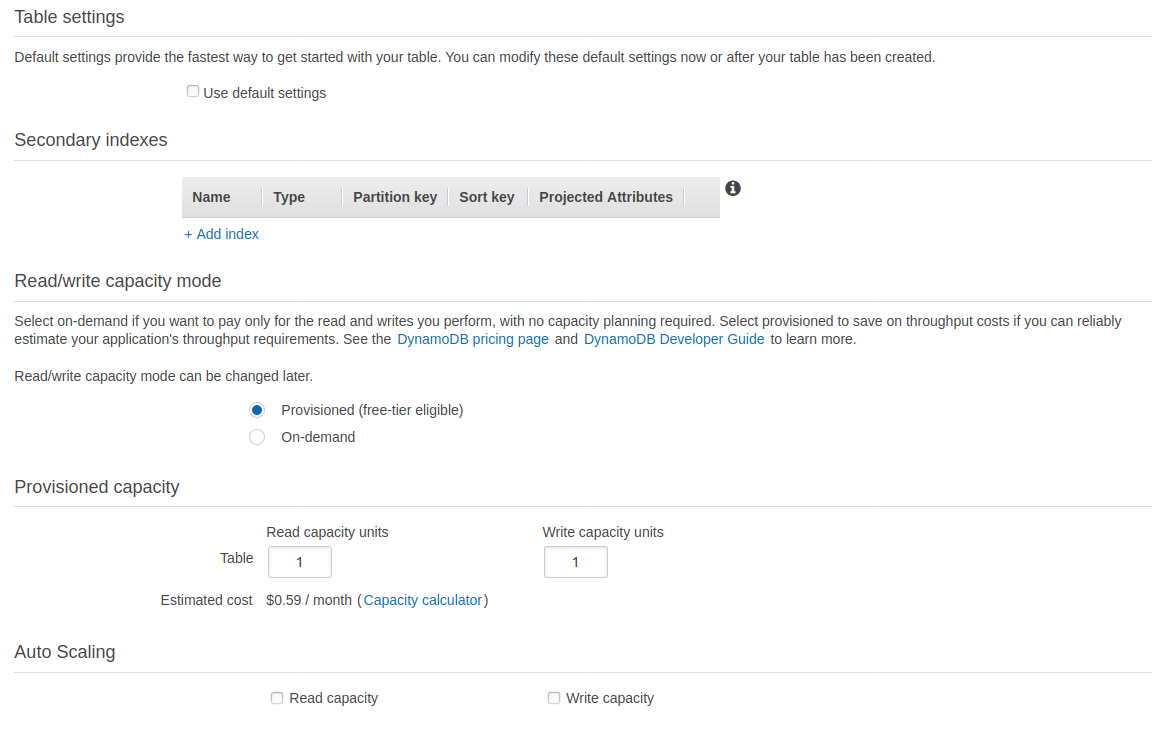Click the Projected Attributes column header
This screenshot has height=740, width=1152.
[606, 197]
